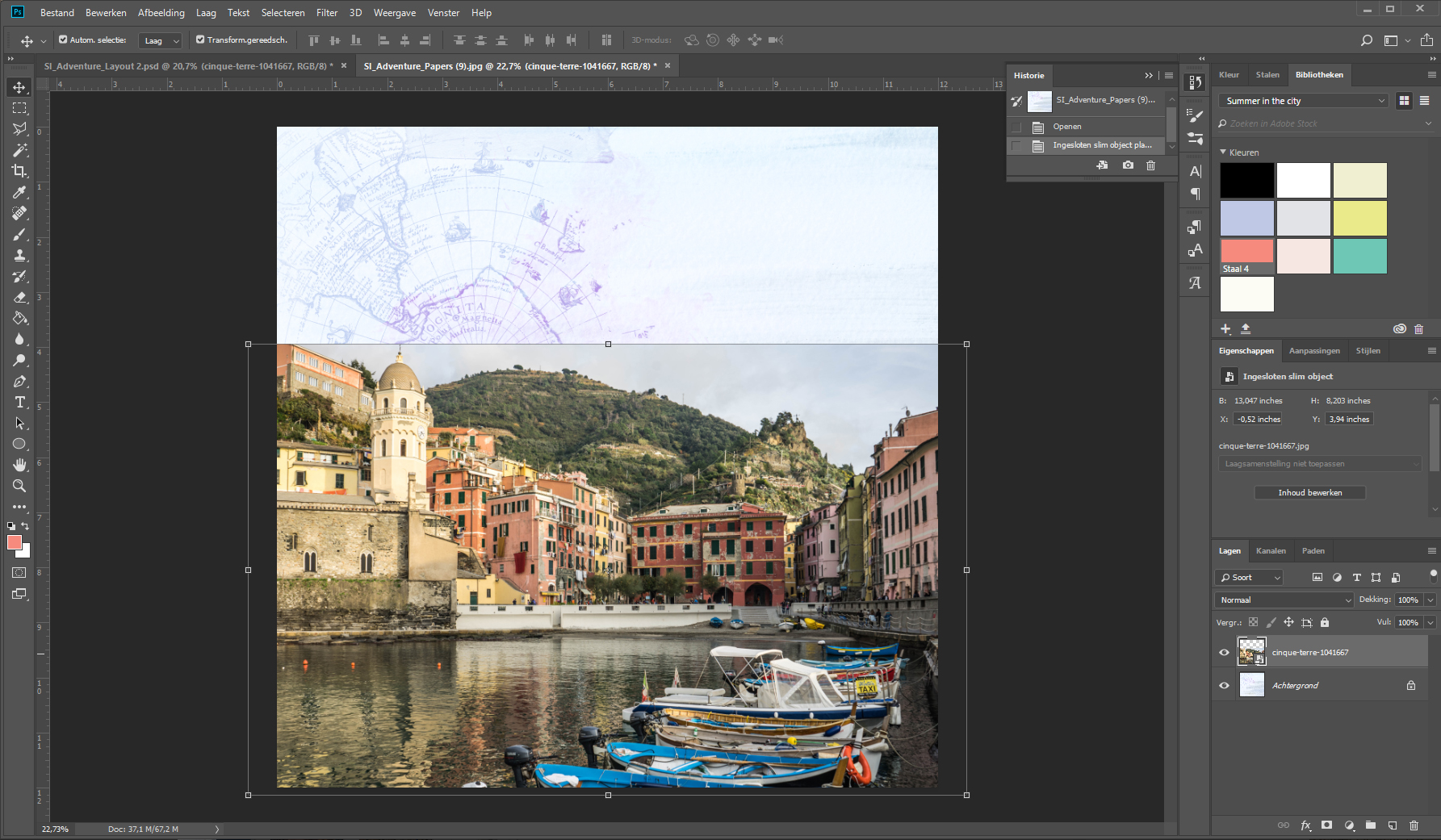The width and height of the screenshot is (1441, 840).
Task: Collapse the Kleuren section
Action: 1223,153
